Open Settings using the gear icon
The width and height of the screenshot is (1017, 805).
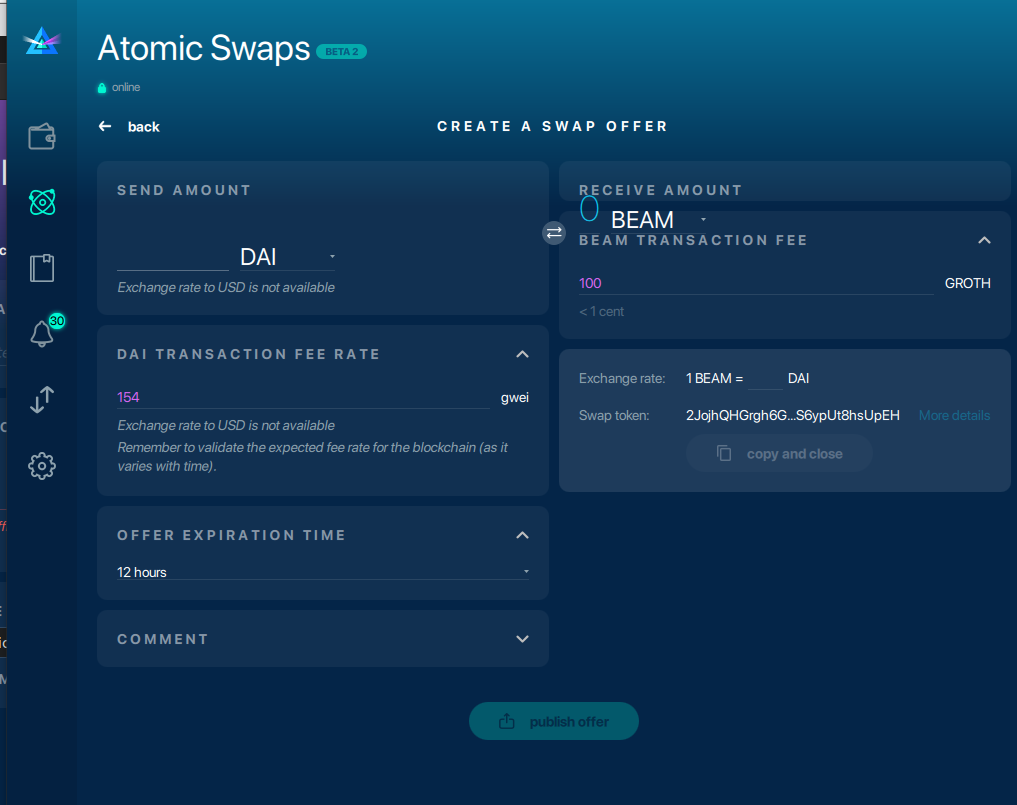coord(41,465)
